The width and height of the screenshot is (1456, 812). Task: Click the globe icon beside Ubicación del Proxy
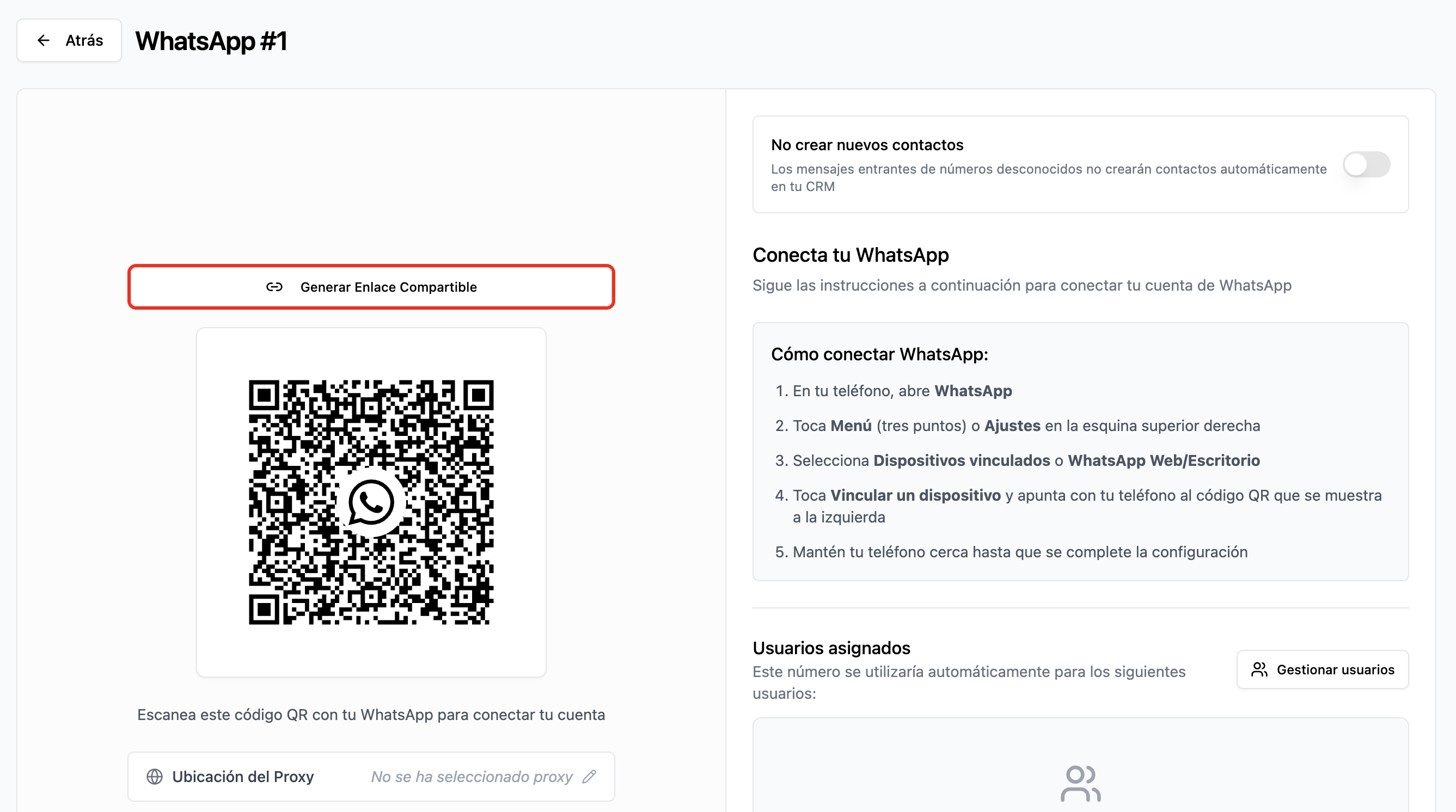pyautogui.click(x=154, y=777)
